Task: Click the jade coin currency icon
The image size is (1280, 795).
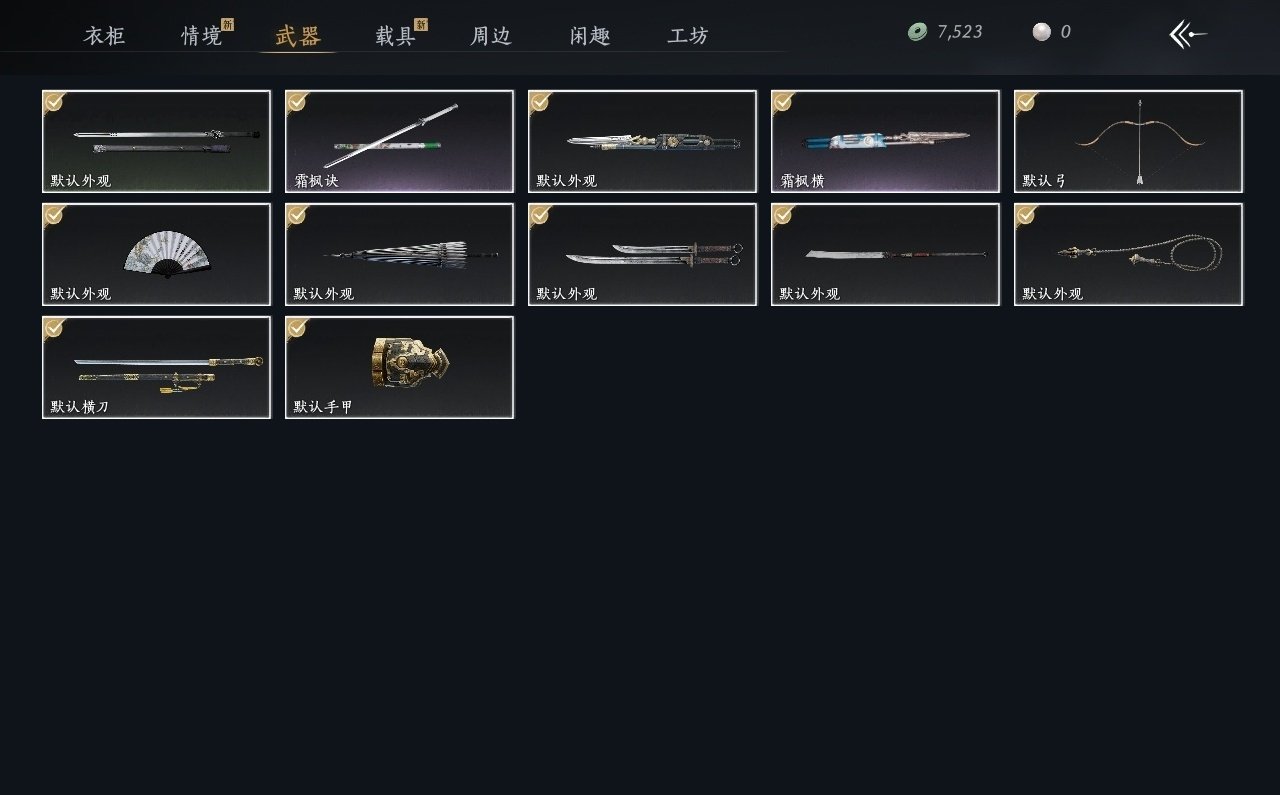Action: 917,32
